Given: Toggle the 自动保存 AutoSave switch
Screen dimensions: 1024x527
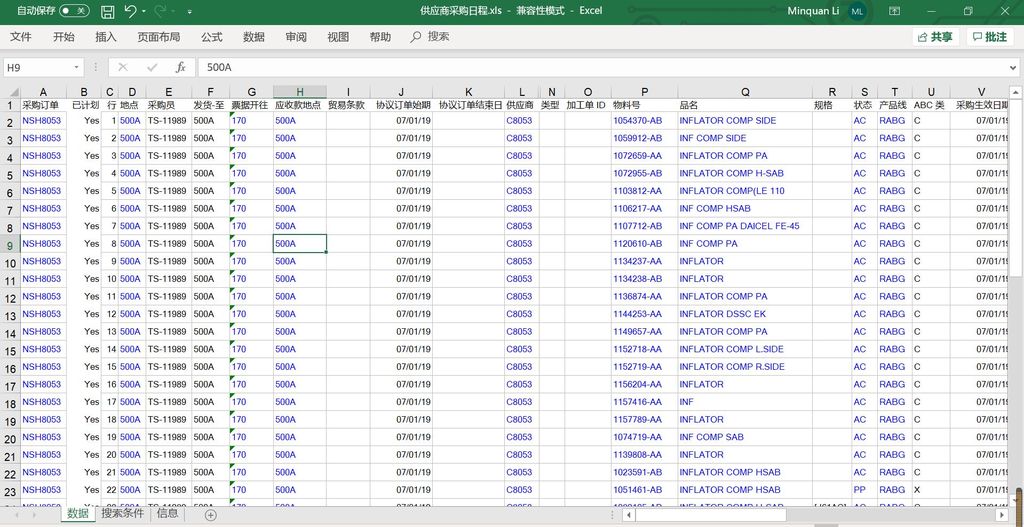Looking at the screenshot, I should (x=74, y=11).
